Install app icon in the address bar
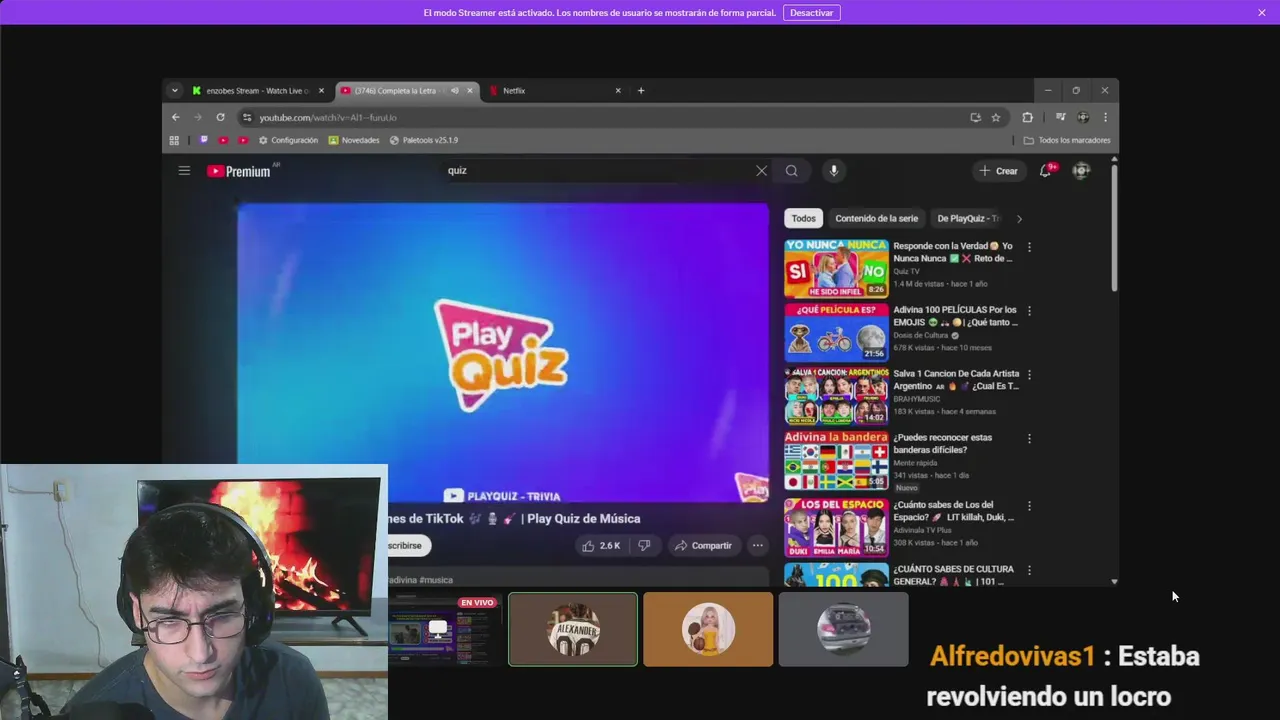Image resolution: width=1280 pixels, height=720 pixels. pos(975,117)
